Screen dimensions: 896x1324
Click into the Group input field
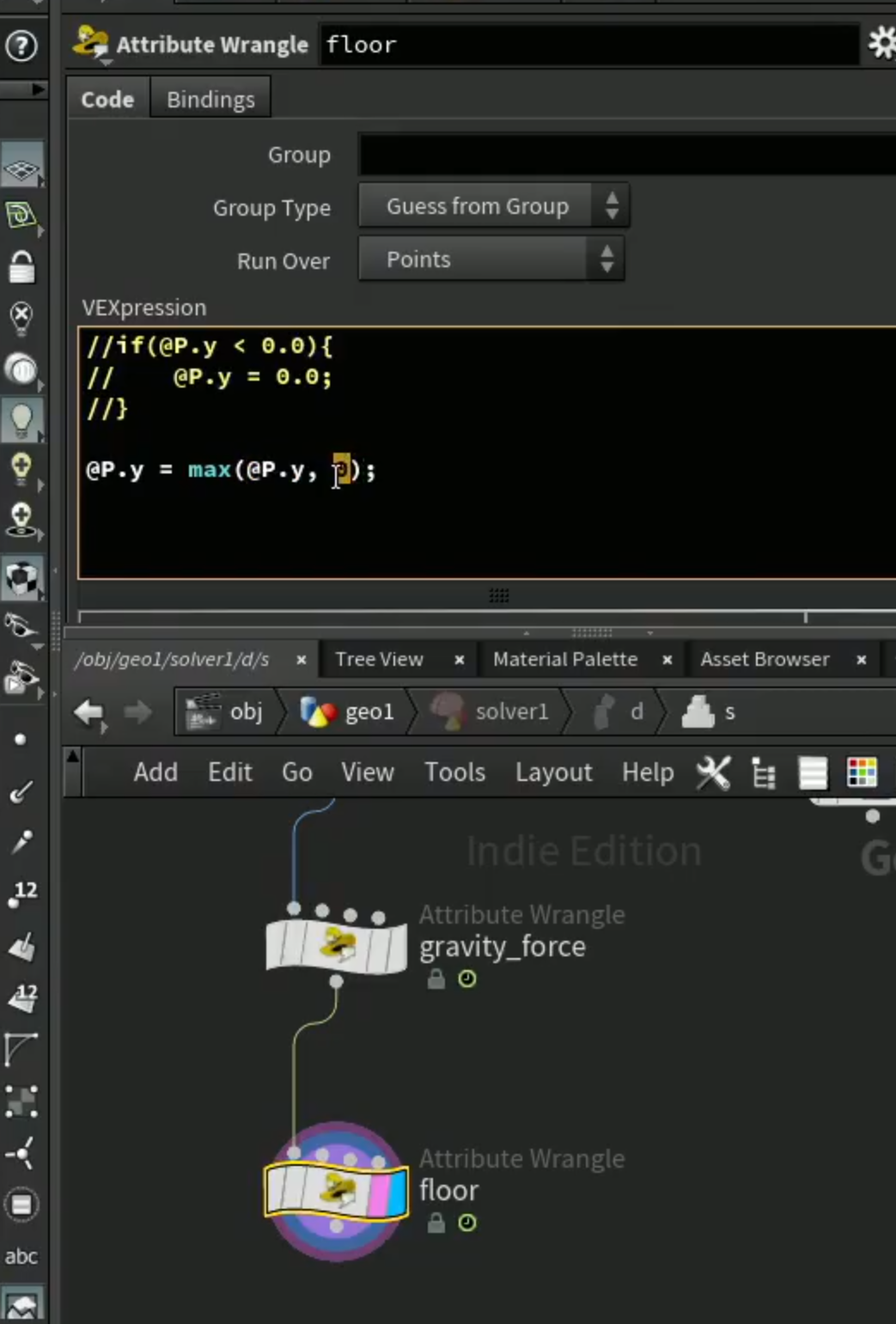pos(627,155)
